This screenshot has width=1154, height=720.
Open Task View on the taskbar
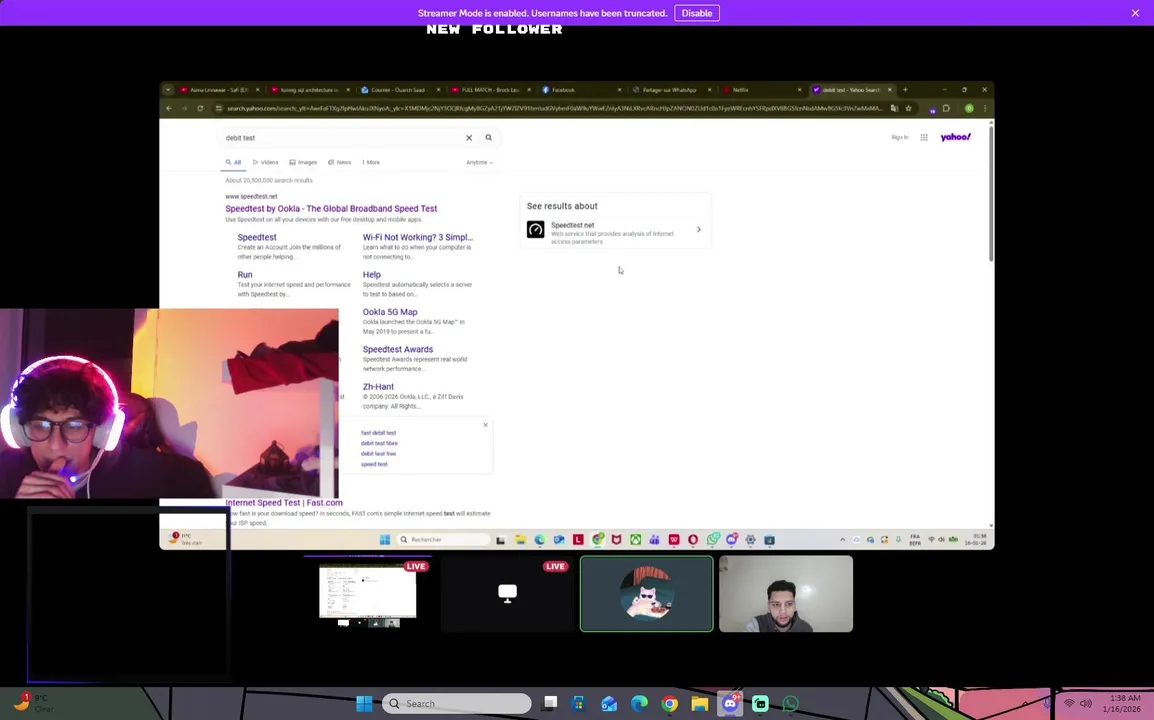pos(550,703)
